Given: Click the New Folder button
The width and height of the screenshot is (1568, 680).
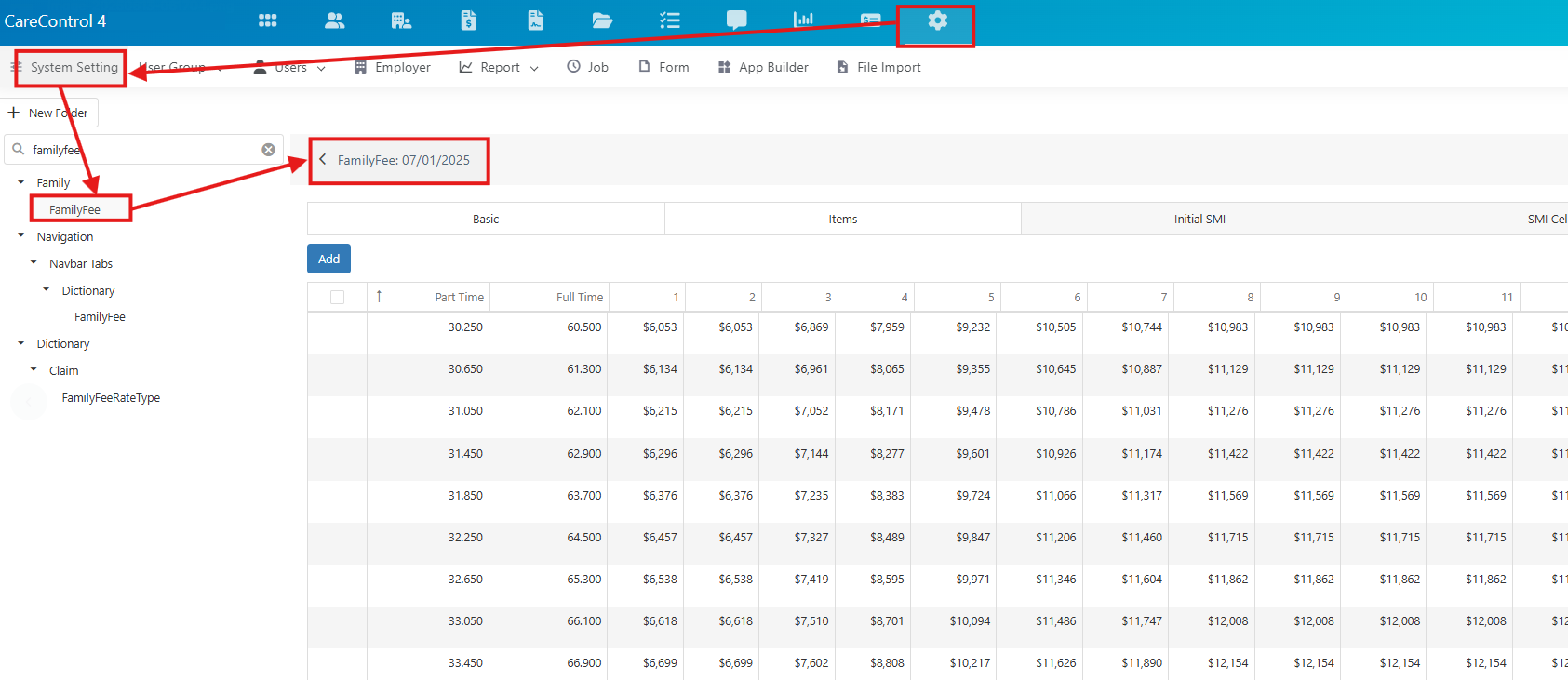Looking at the screenshot, I should 48,113.
